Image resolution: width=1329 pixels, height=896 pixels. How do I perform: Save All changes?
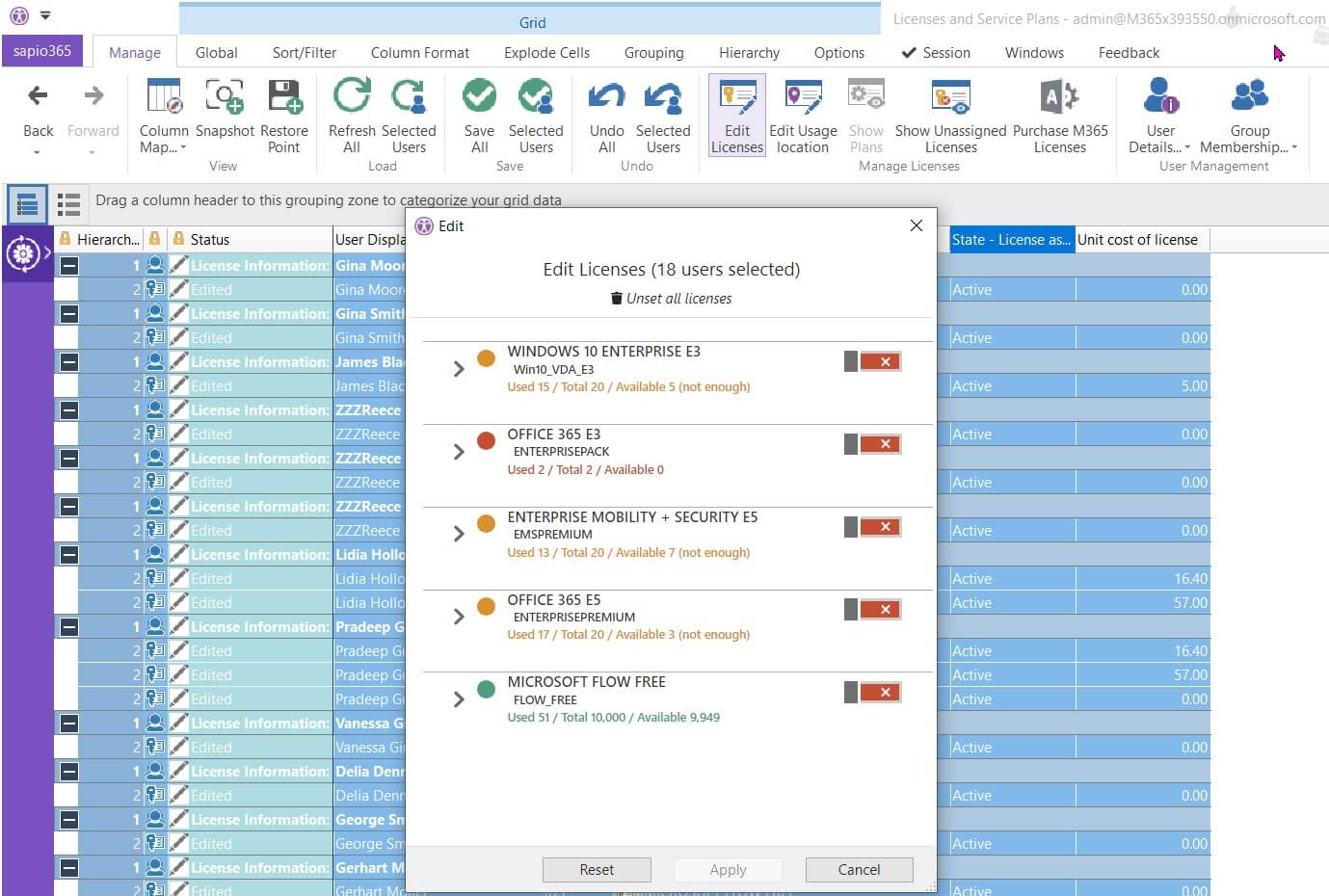click(x=479, y=117)
